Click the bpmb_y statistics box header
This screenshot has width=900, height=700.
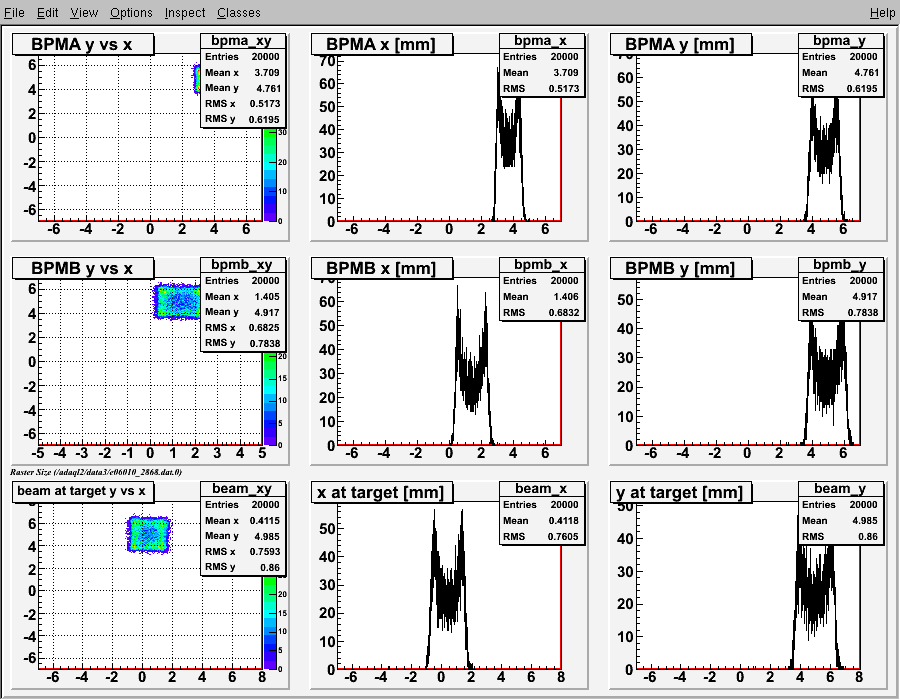click(x=840, y=265)
